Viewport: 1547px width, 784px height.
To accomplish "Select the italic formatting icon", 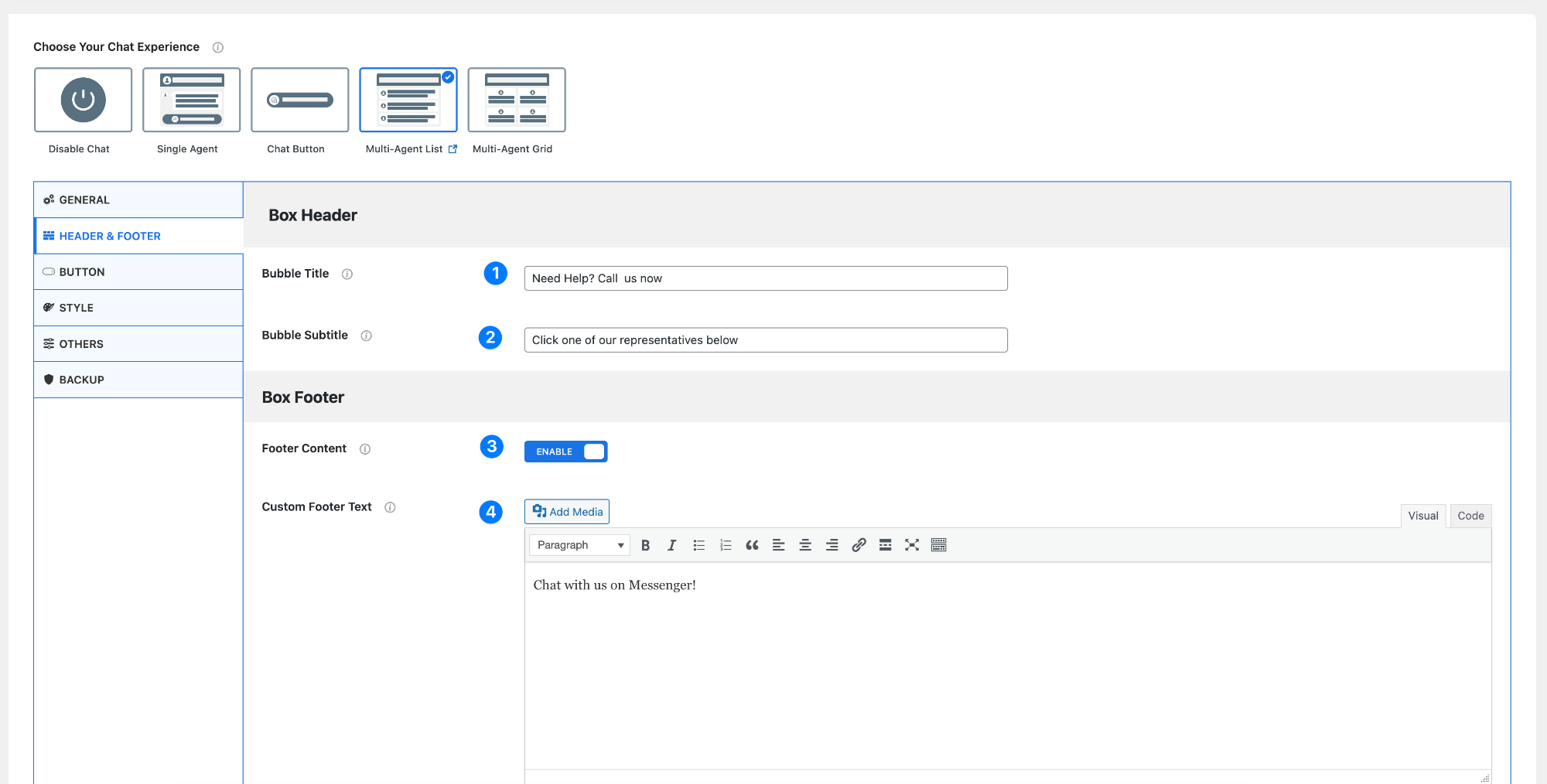I will 671,545.
